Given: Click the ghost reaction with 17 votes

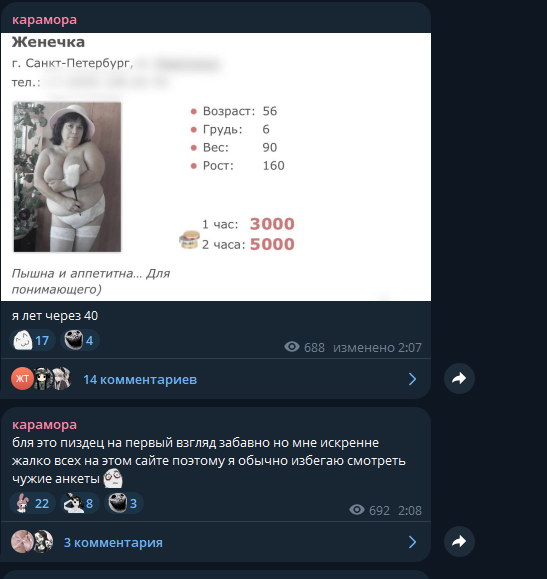Looking at the screenshot, I should (32, 340).
